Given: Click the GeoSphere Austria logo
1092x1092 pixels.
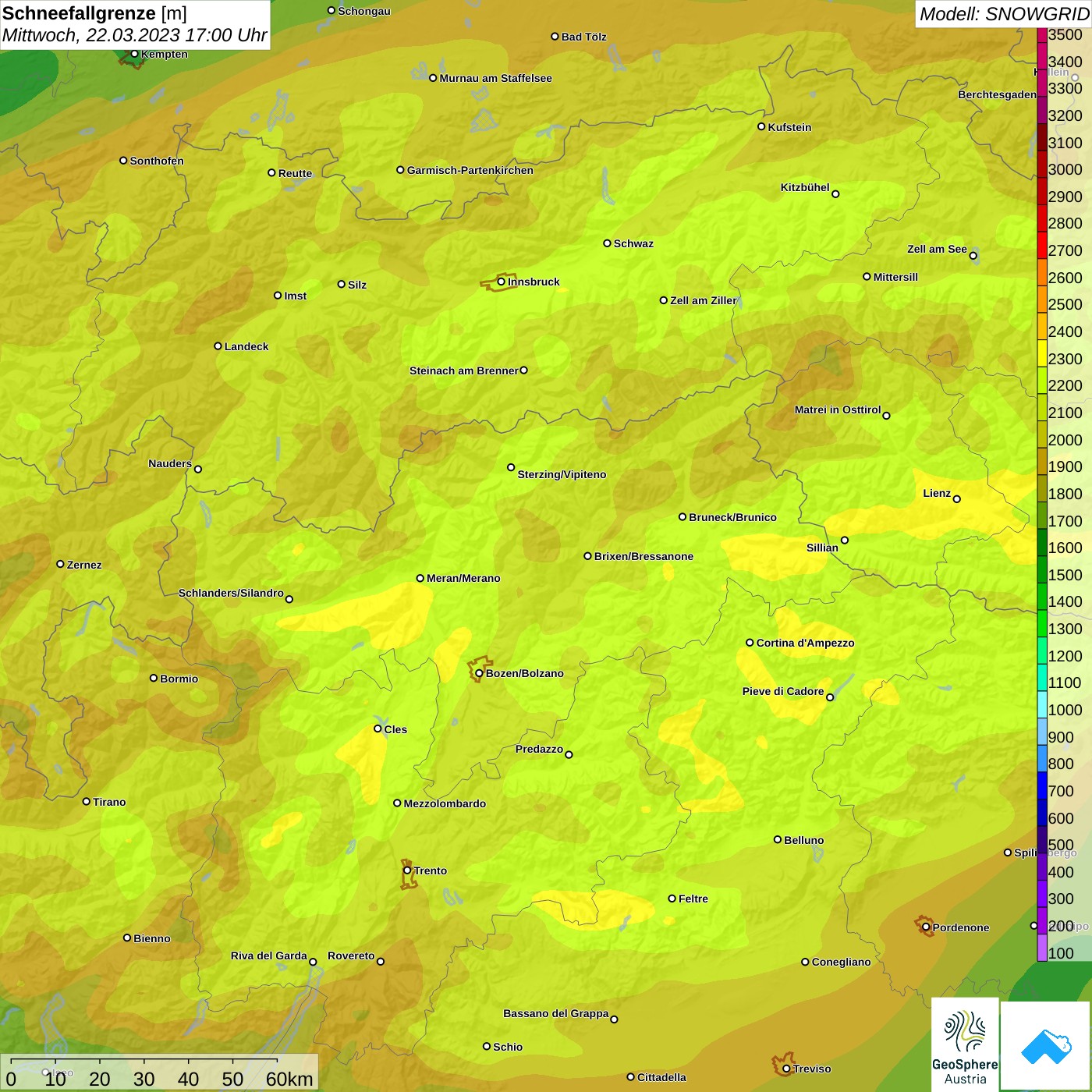Looking at the screenshot, I should [965, 1044].
